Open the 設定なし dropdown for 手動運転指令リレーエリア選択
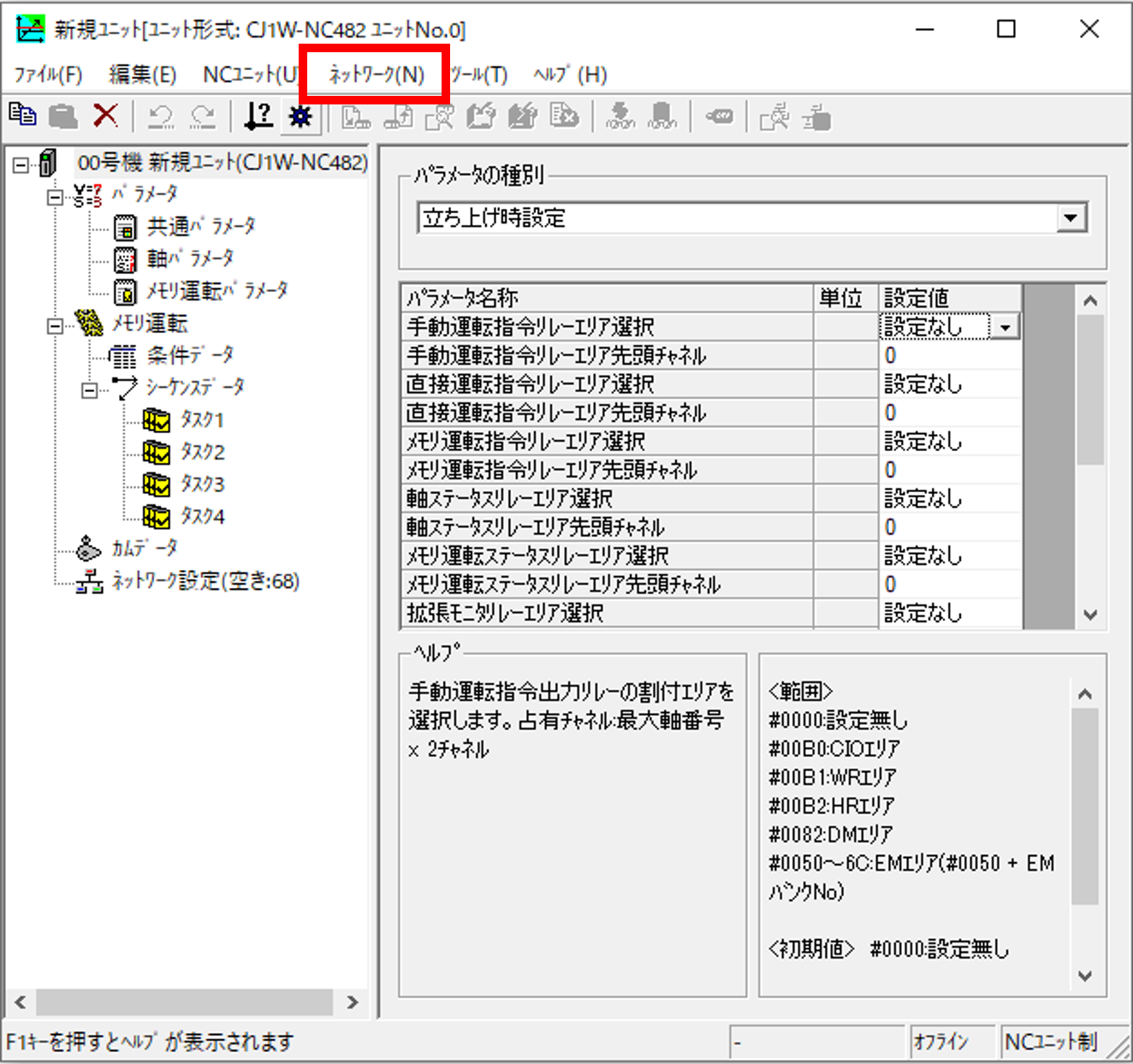The height and width of the screenshot is (1064, 1133). tap(1005, 327)
